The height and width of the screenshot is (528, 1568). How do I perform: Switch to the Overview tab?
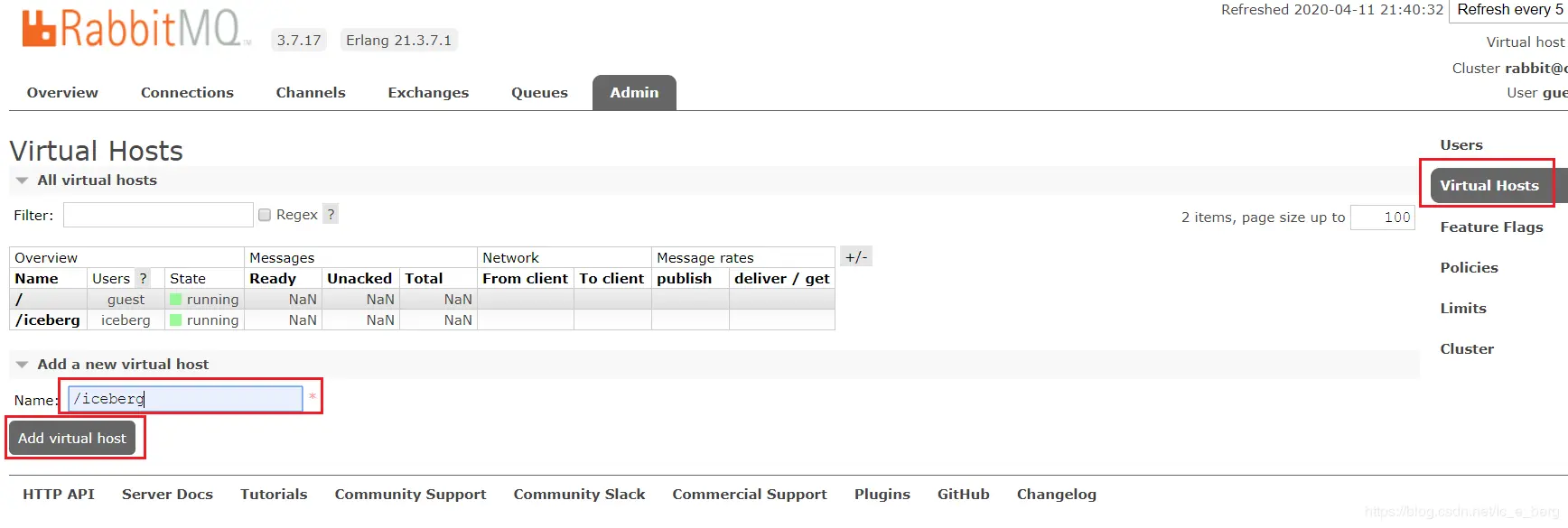click(62, 93)
